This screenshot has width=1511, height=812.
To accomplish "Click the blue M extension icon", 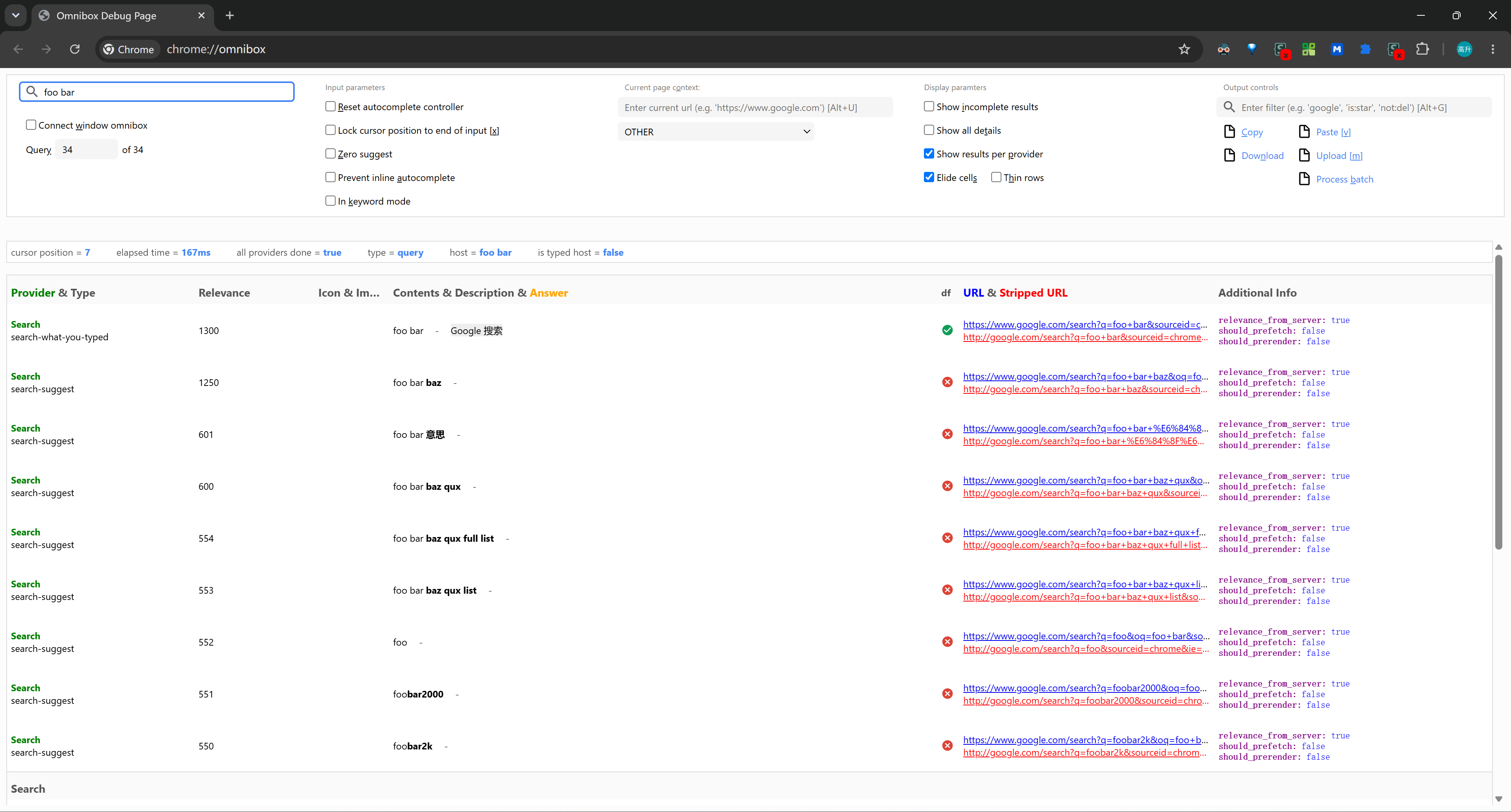I will point(1337,49).
